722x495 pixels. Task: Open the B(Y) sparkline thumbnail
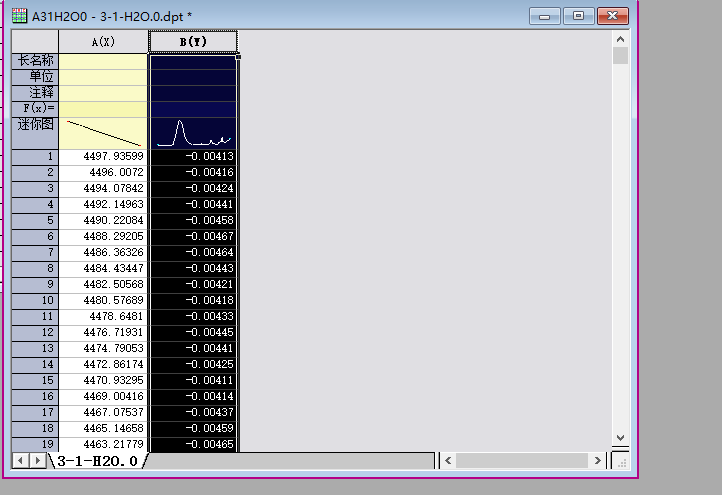pos(193,133)
